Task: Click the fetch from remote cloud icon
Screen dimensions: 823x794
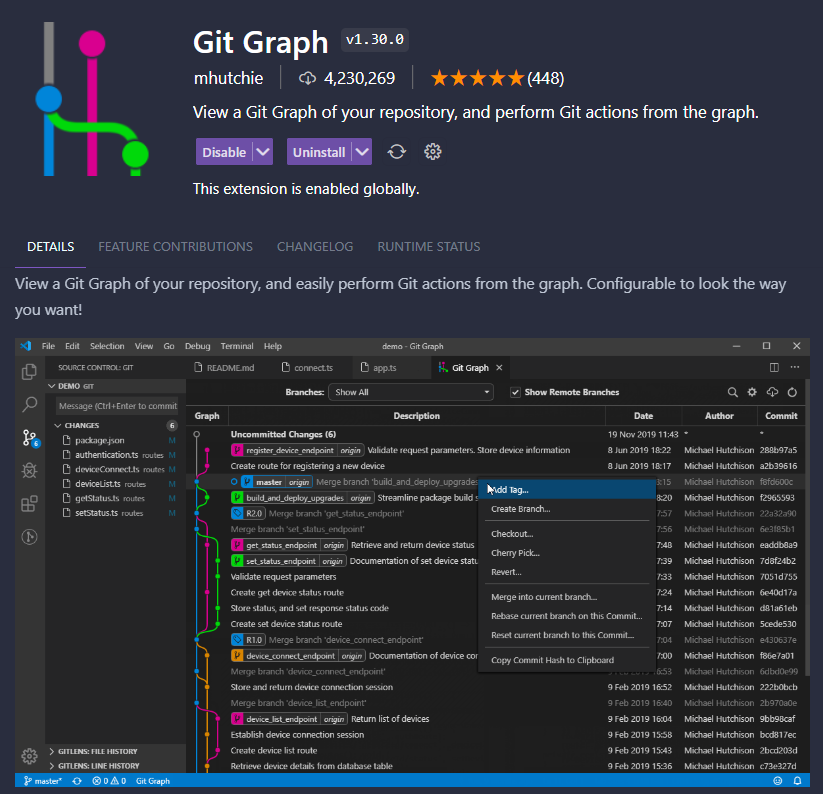Action: coord(772,392)
